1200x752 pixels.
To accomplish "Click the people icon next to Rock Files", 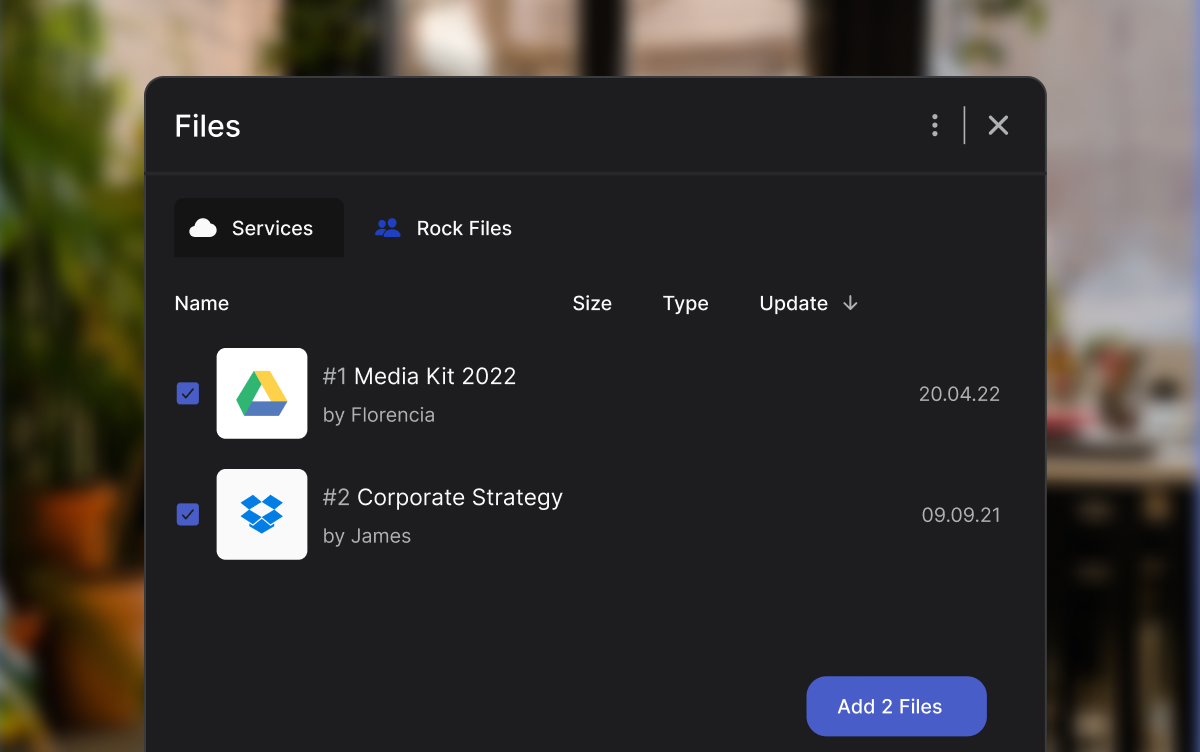I will pyautogui.click(x=388, y=227).
